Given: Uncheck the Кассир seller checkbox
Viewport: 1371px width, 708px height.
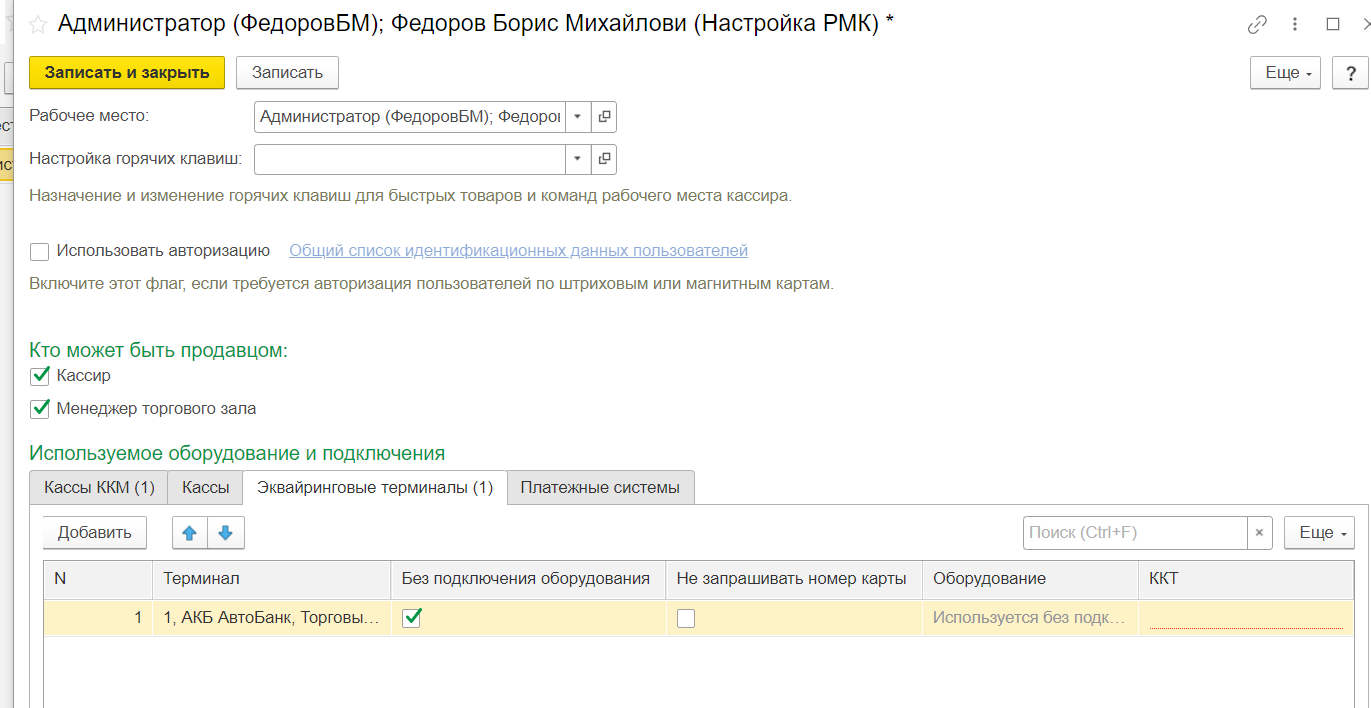Looking at the screenshot, I should [x=40, y=376].
